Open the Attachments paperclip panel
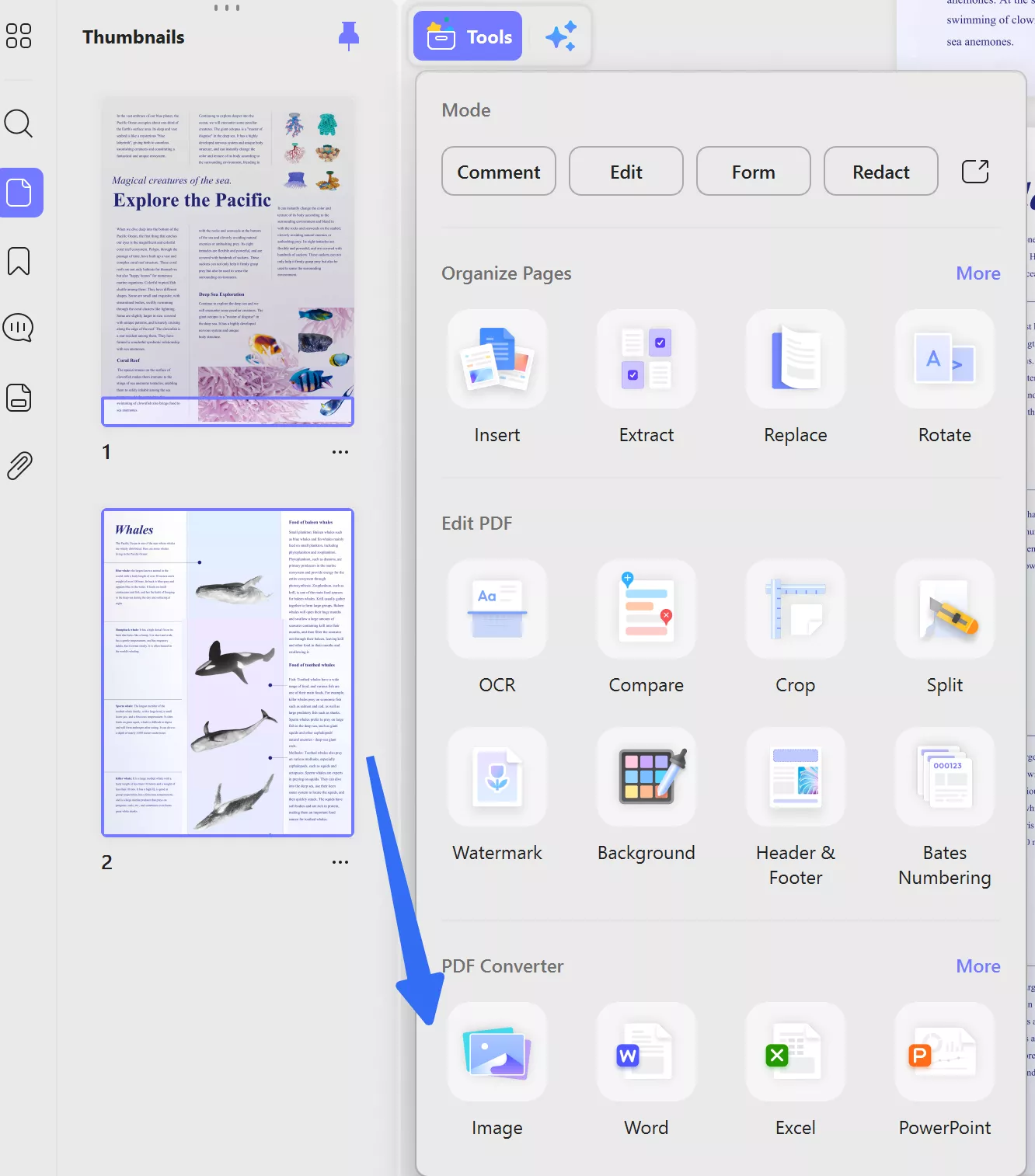 coord(19,465)
